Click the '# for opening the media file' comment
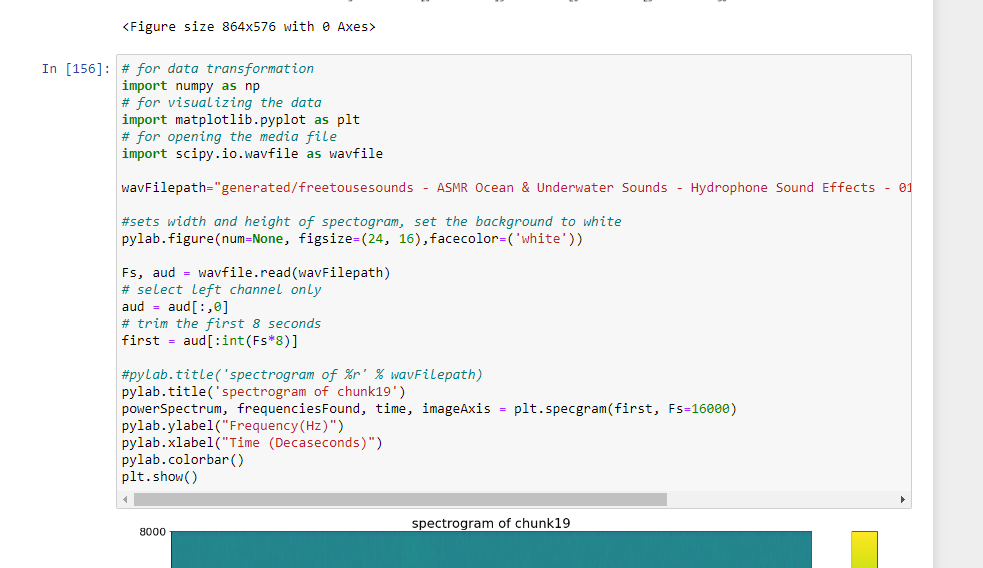This screenshot has height=568, width=983. [x=229, y=137]
